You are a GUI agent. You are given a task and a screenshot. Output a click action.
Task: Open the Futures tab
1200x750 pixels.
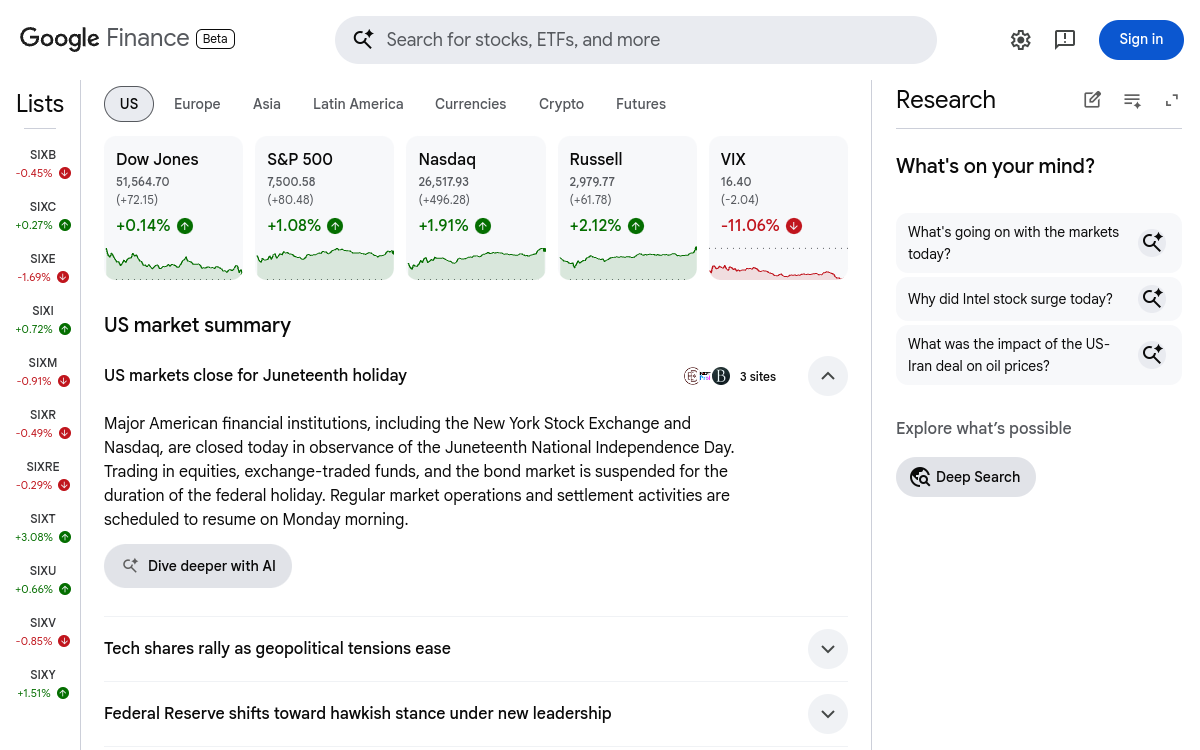[x=641, y=104]
